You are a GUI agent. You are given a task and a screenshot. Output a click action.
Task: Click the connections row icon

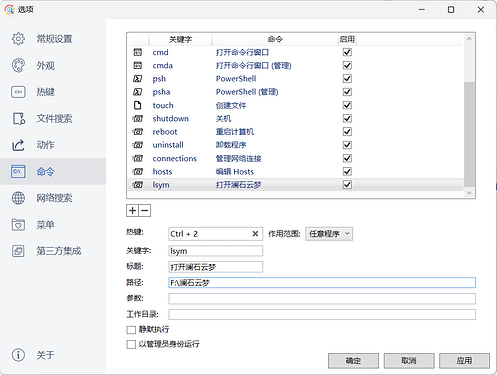[137, 158]
